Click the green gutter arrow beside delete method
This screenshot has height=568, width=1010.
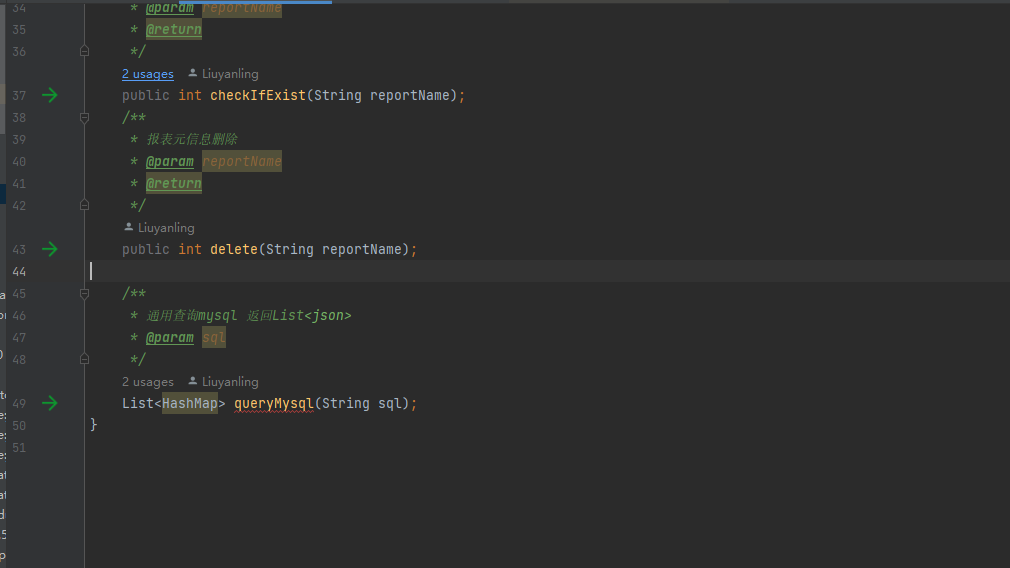click(49, 249)
